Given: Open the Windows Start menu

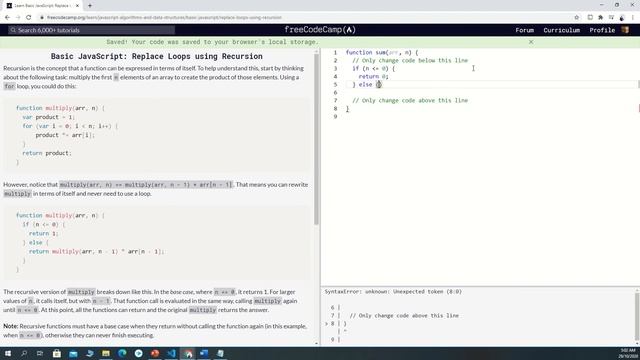Looking at the screenshot, I should pos(8,353).
